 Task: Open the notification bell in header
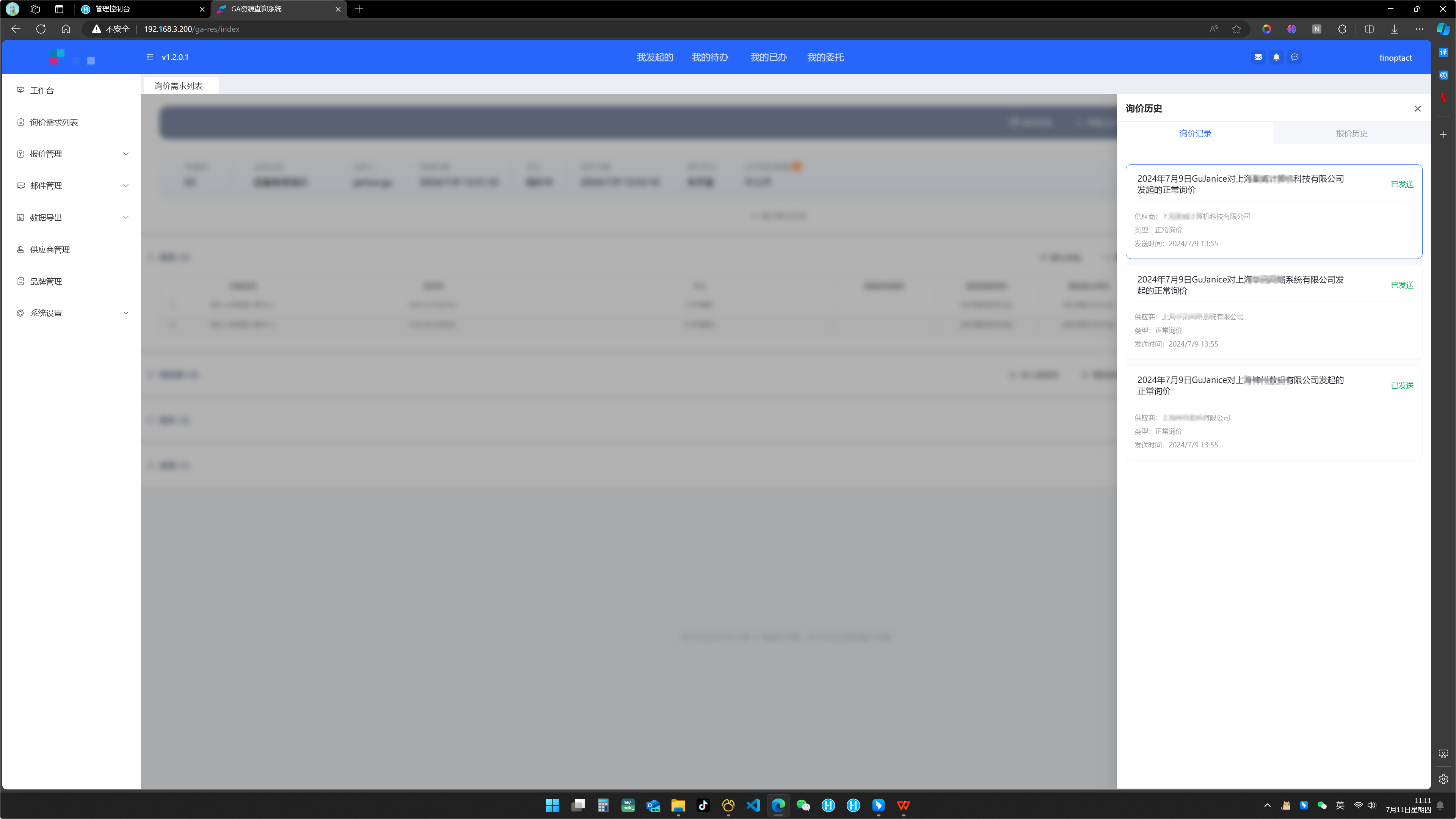click(1276, 57)
